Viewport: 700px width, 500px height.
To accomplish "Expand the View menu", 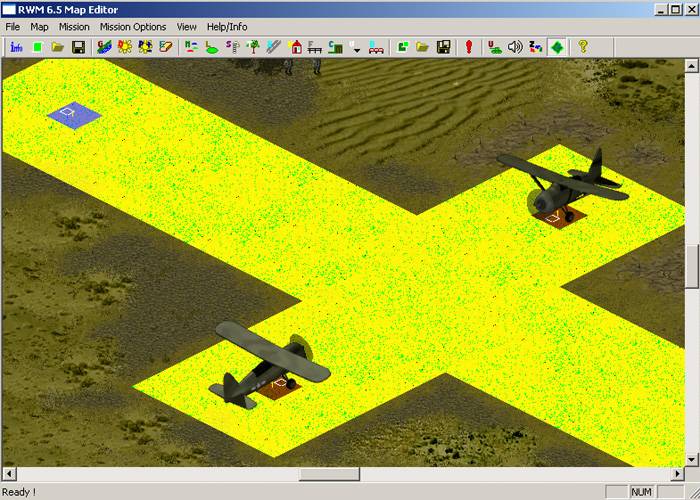I will click(x=187, y=27).
